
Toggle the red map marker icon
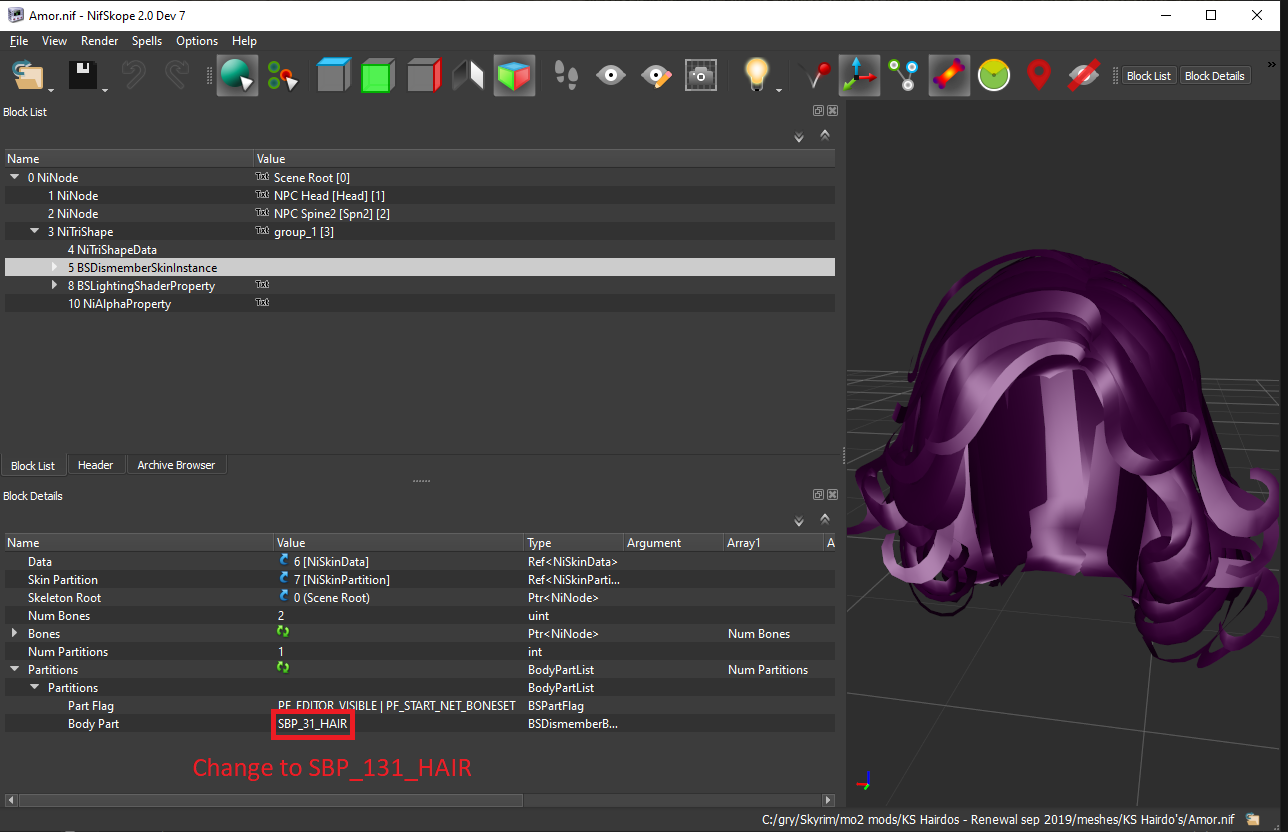click(x=1039, y=76)
